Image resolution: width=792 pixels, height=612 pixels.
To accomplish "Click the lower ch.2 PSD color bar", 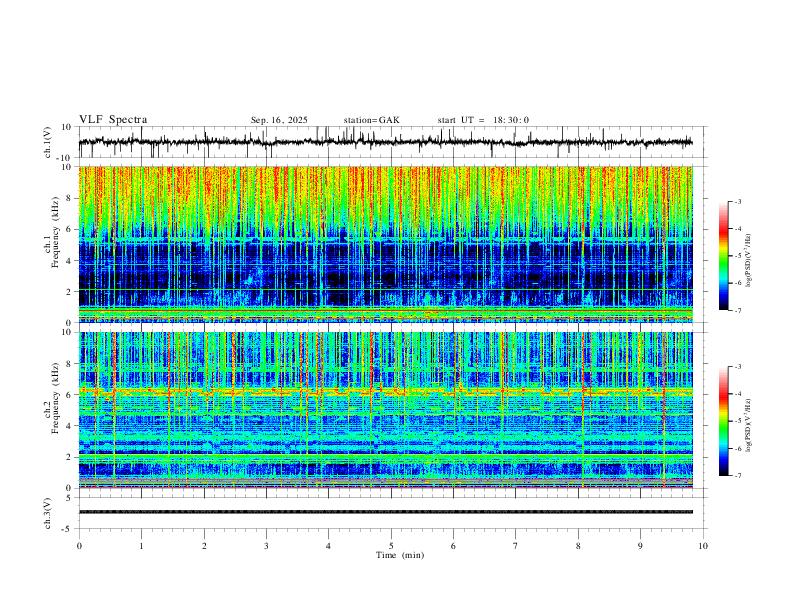I will pos(724,421).
